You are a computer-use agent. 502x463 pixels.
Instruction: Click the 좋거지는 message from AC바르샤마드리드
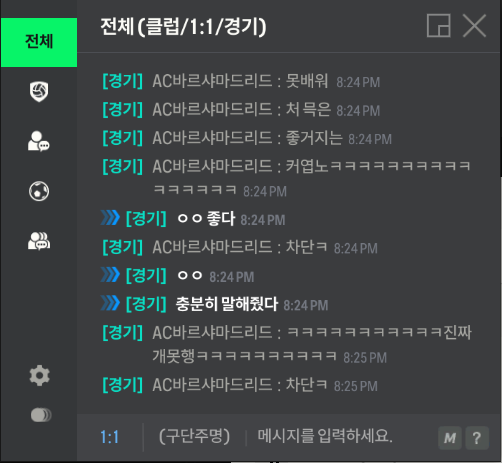314,138
